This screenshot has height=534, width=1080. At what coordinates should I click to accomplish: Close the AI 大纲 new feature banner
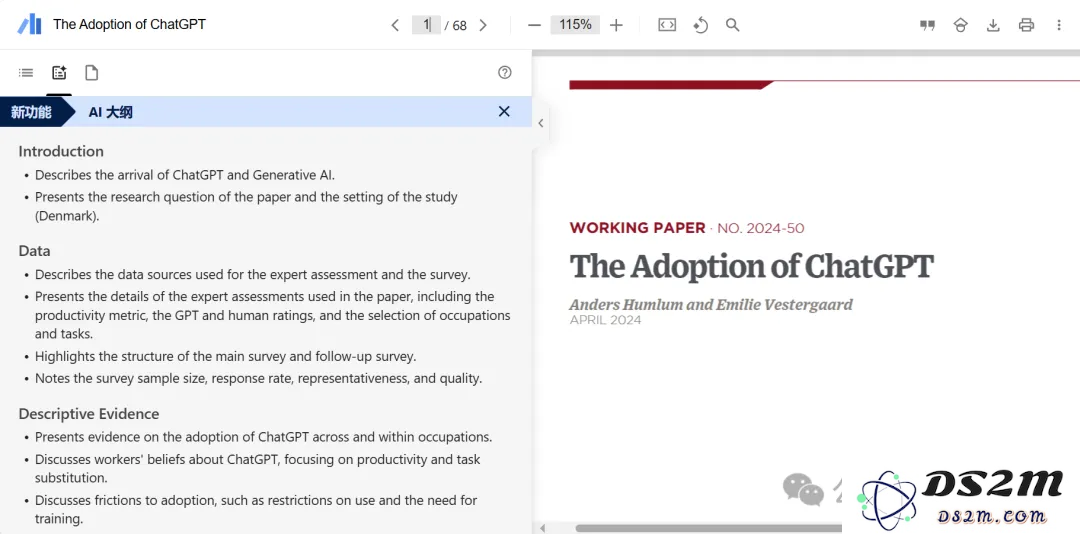pos(504,112)
